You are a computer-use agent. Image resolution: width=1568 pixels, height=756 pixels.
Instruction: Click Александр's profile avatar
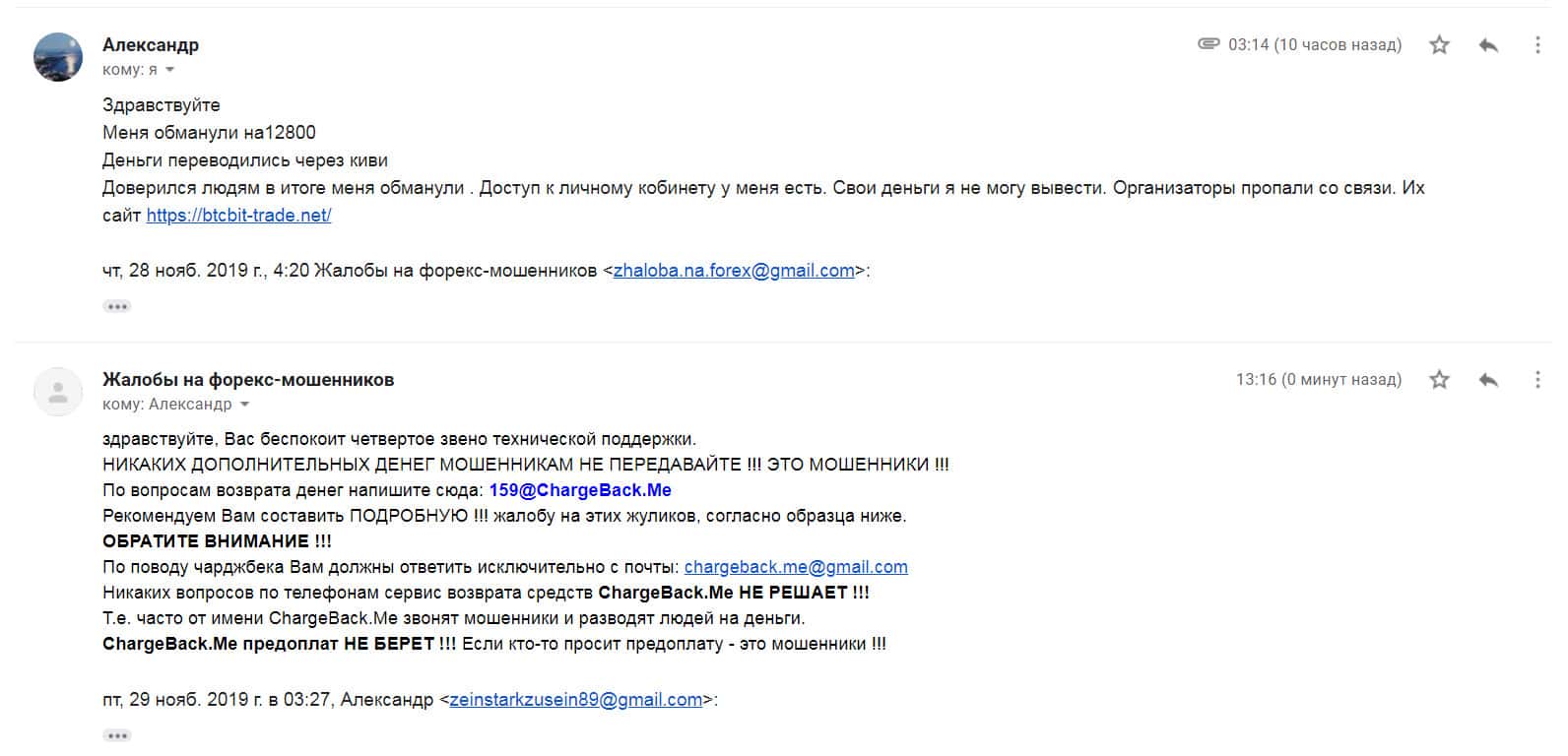(x=58, y=57)
